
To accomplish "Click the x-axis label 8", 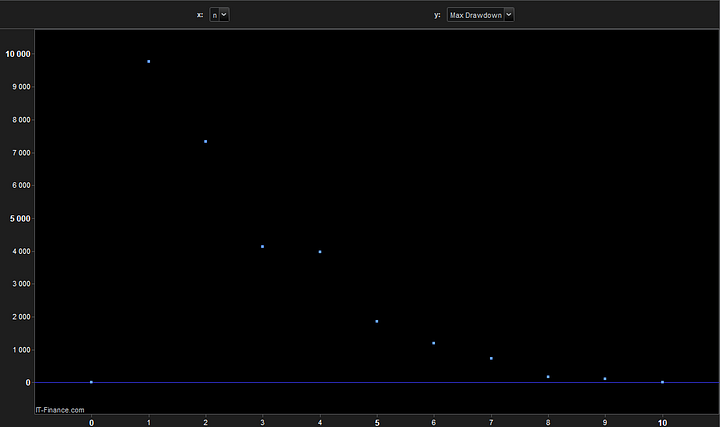I will [548, 422].
